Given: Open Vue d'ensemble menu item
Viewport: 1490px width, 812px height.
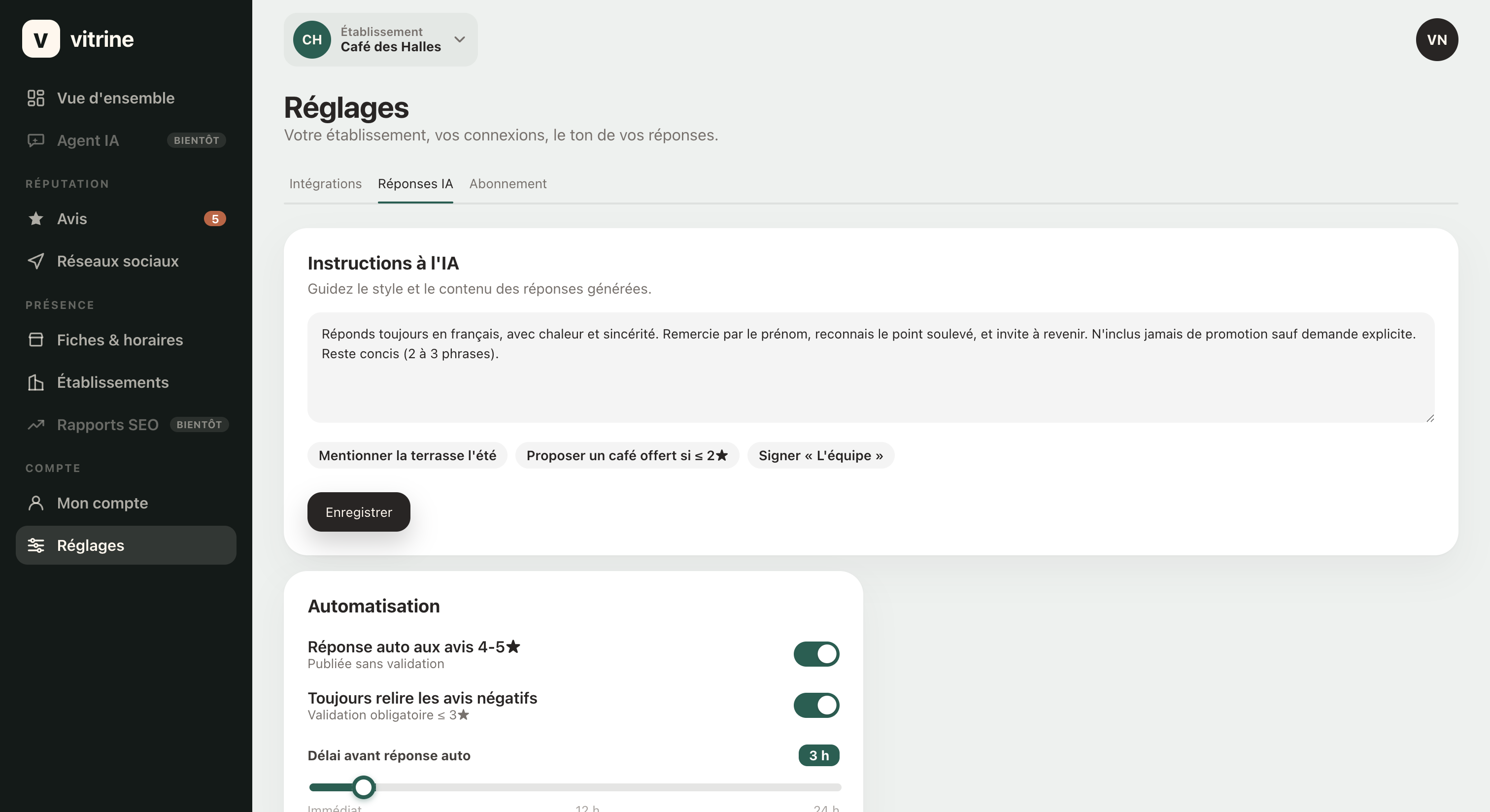Looking at the screenshot, I should 126,98.
